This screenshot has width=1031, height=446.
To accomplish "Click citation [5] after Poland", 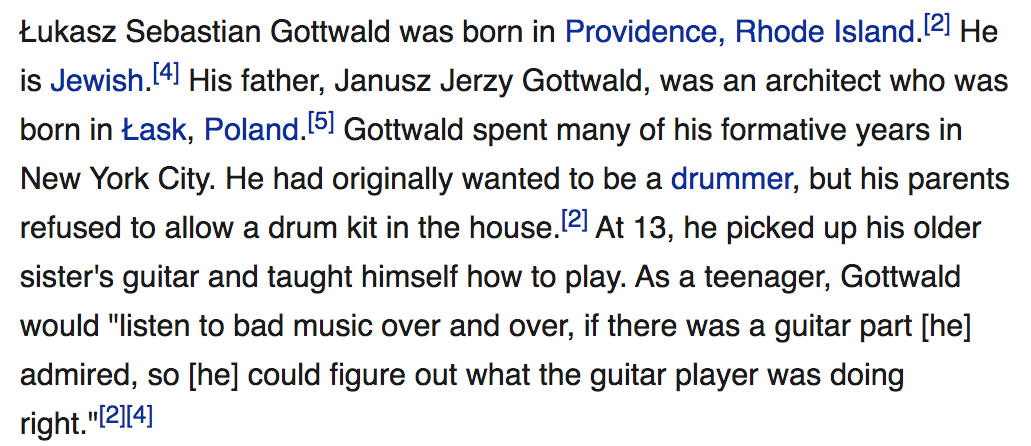I will (x=321, y=123).
